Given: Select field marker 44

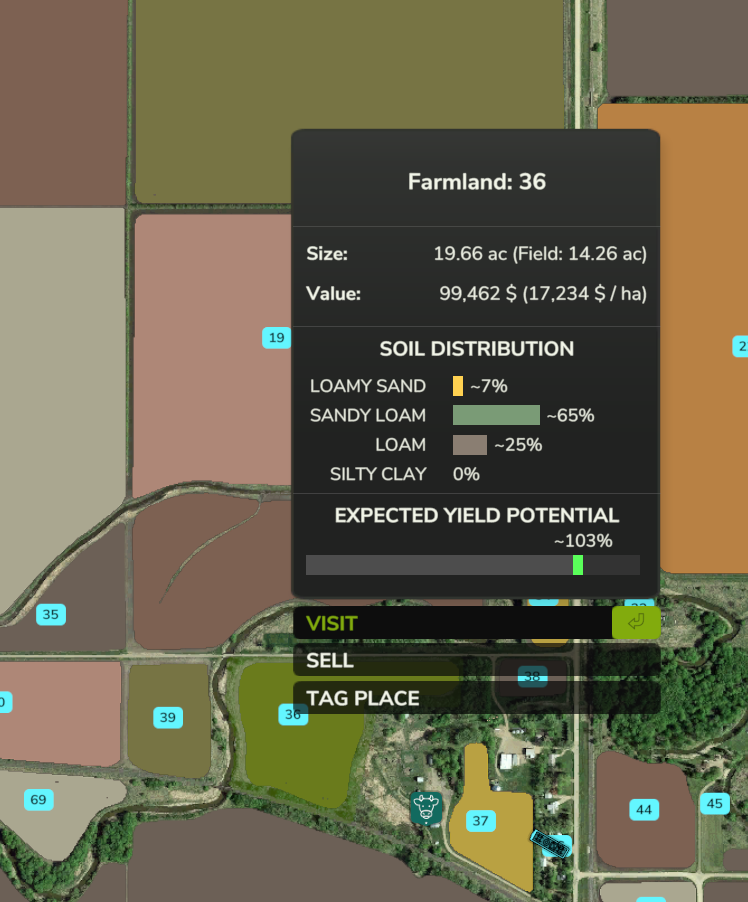Looking at the screenshot, I should 644,809.
